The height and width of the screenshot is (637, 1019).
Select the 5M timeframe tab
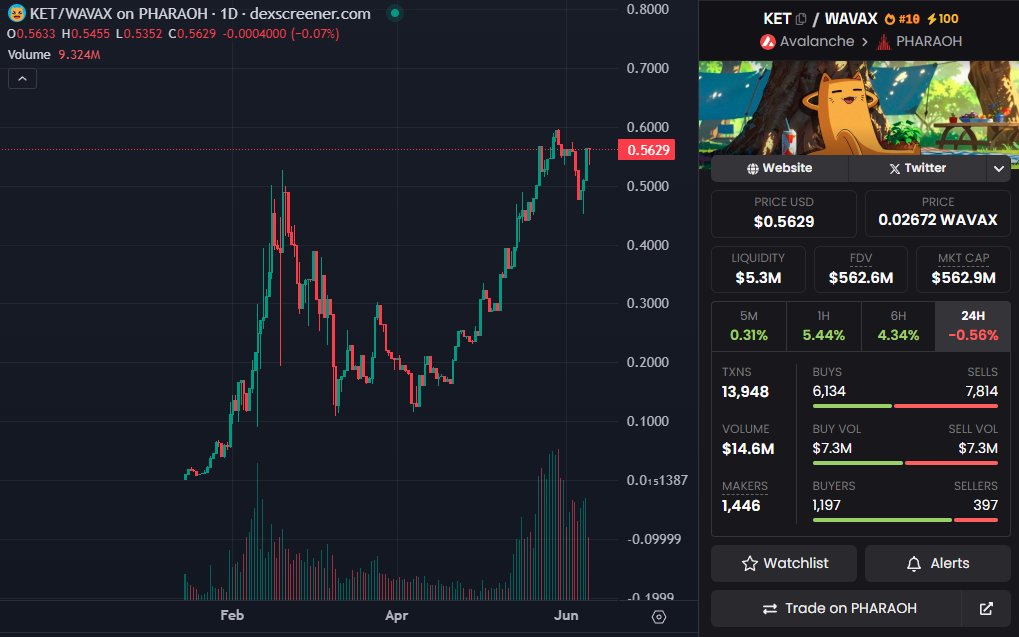tap(749, 326)
